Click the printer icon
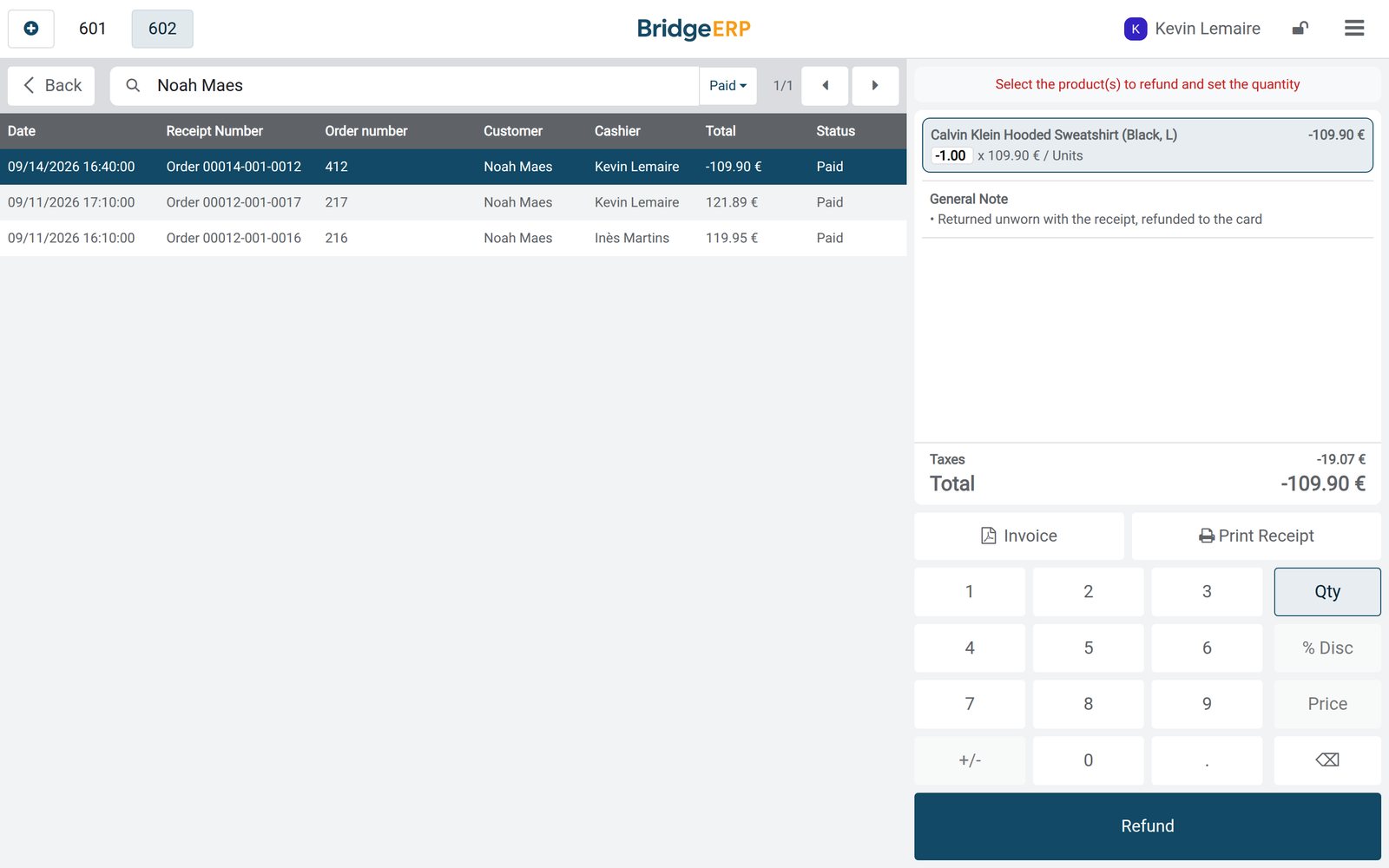 point(1207,536)
